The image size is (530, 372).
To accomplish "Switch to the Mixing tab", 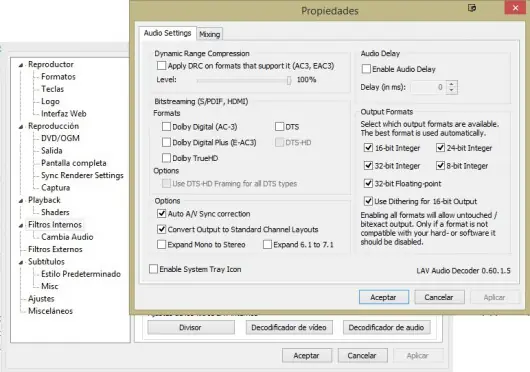I will coord(210,34).
